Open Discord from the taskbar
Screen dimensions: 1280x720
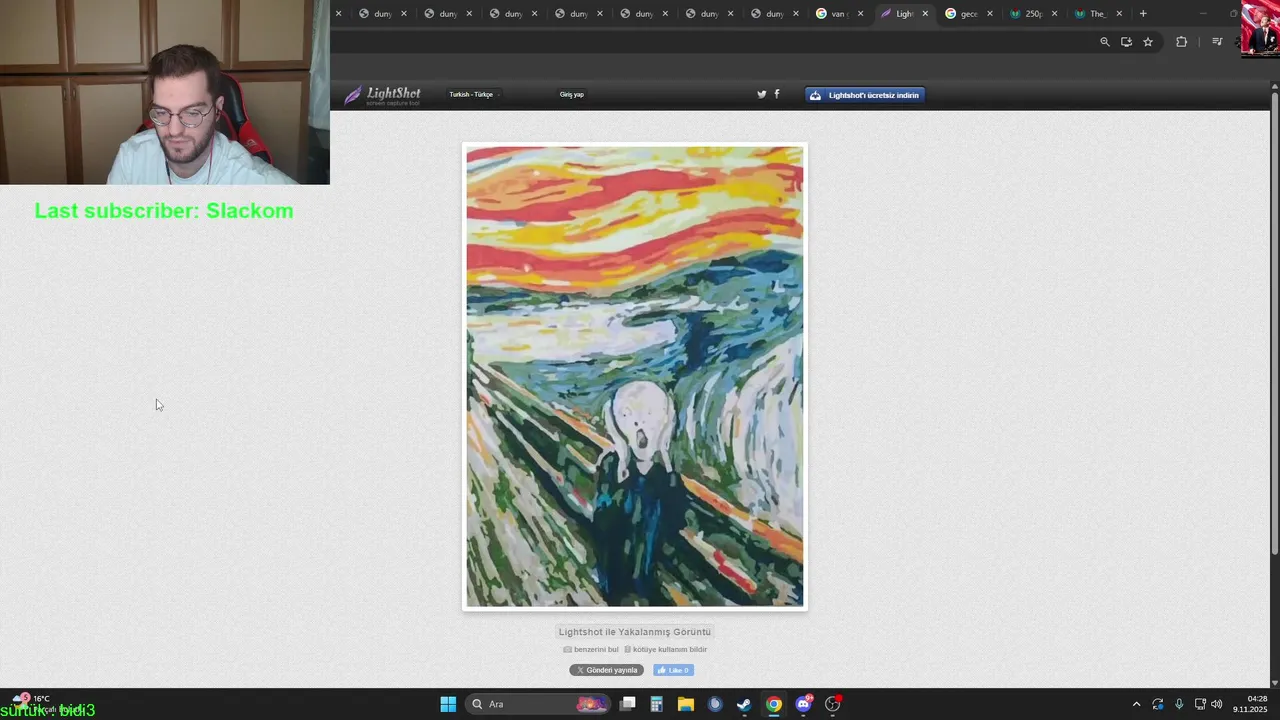803,704
